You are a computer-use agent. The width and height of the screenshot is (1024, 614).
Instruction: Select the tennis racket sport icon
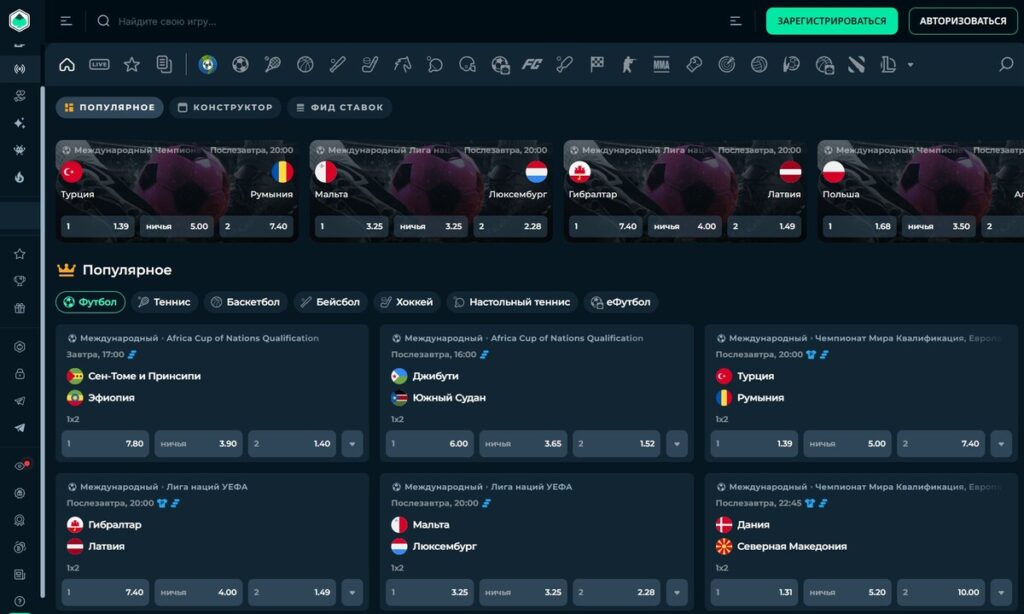click(x=272, y=64)
